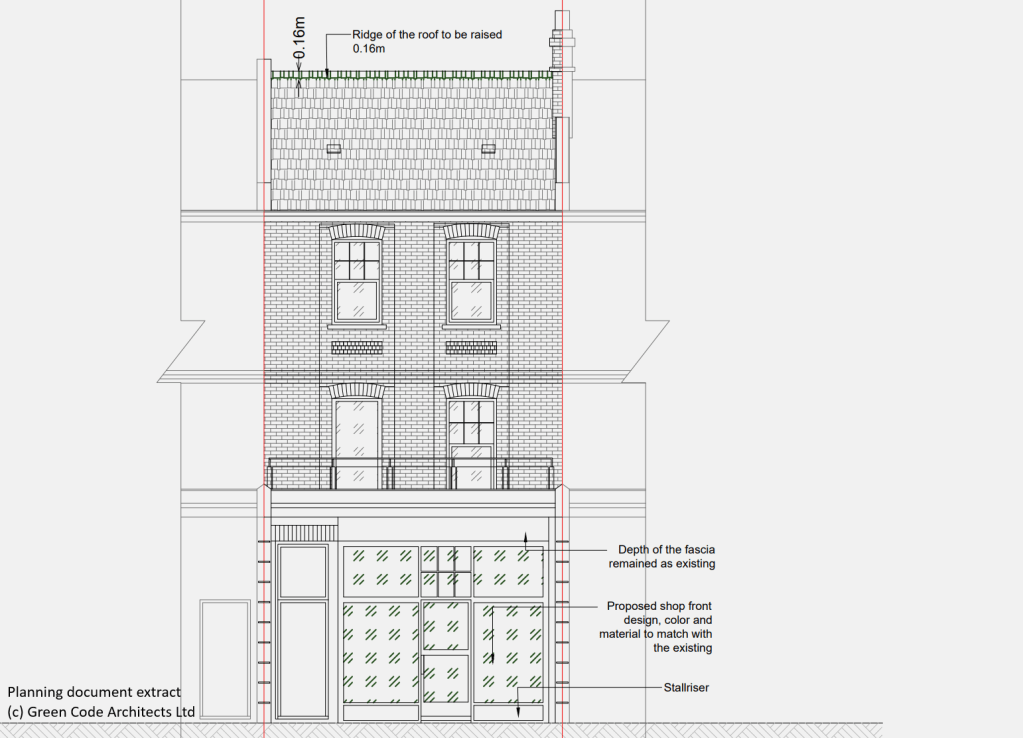Select the right roof vent on the tiles
Image resolution: width=1023 pixels, height=738 pixels.
488,149
